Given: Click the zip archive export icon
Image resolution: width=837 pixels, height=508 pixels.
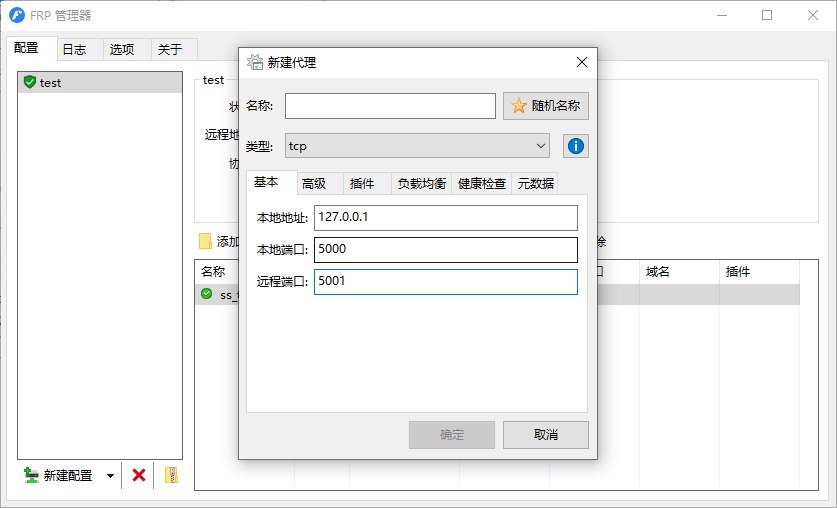Looking at the screenshot, I should 171,475.
